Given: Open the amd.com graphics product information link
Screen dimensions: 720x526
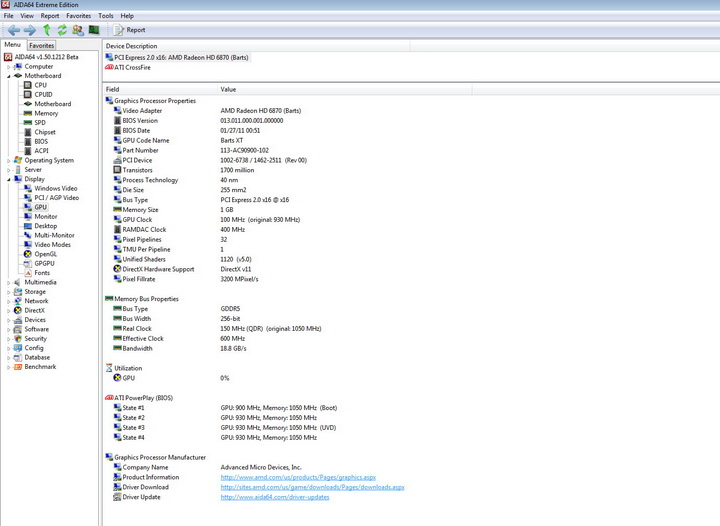Looking at the screenshot, I should point(298,477).
